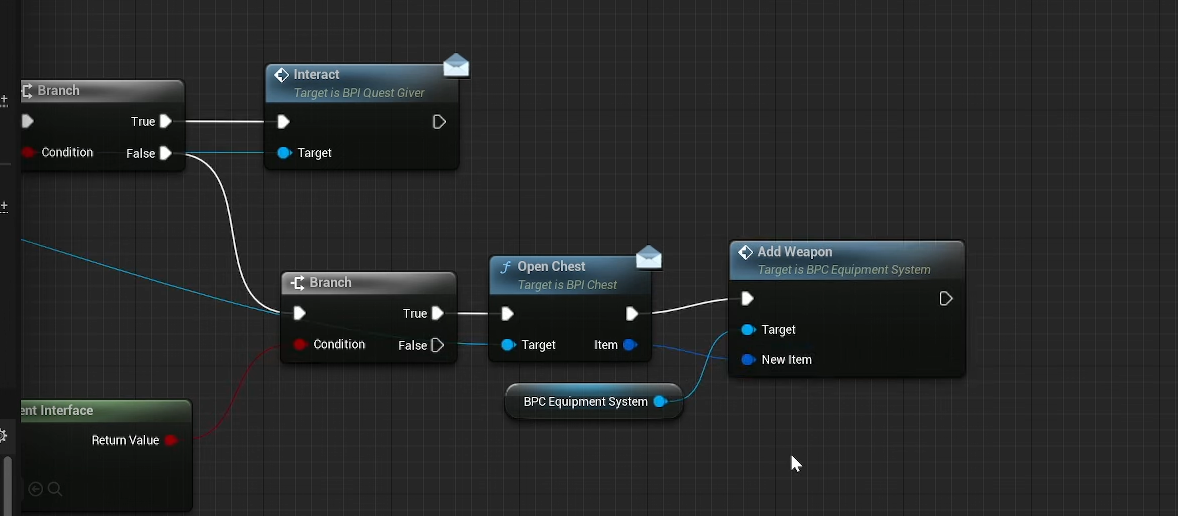
Task: Click the New Item pin on Add Weapon
Action: pos(748,360)
